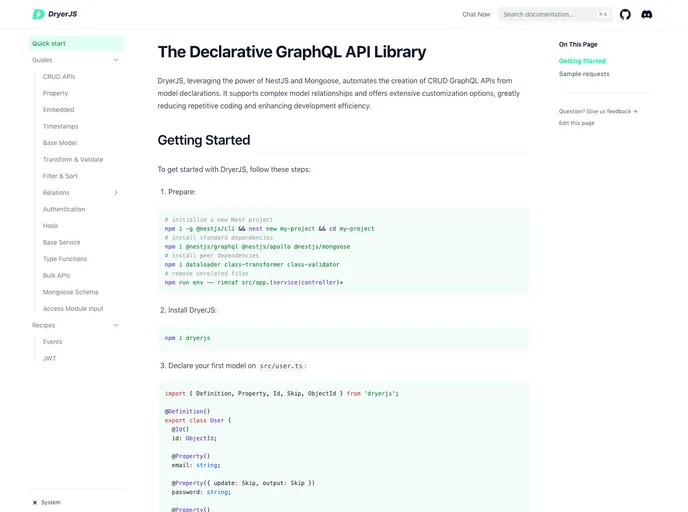Open the System theme selector
688x512 pixels.
(x=47, y=502)
